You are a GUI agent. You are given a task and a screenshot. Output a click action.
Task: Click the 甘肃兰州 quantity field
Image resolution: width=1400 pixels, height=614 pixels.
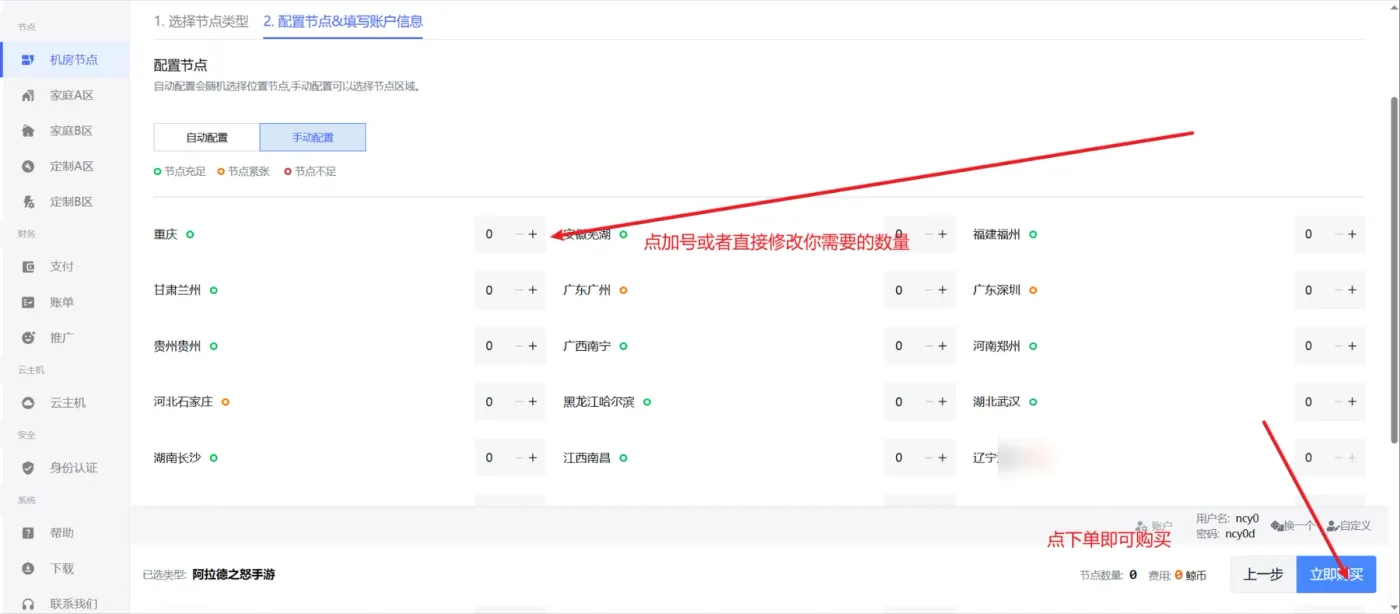[x=490, y=290]
